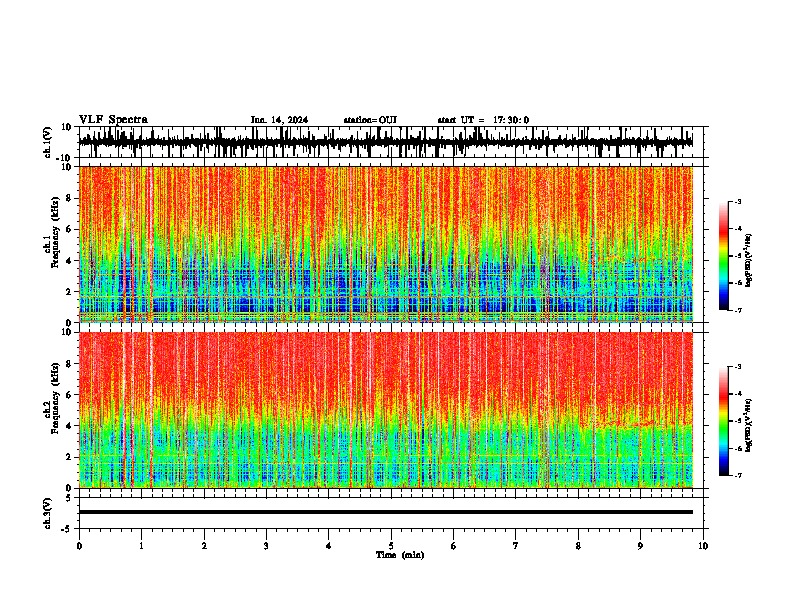
Task: Click the ch.1 Frequency (kHz) axis label
Action: [x=54, y=232]
